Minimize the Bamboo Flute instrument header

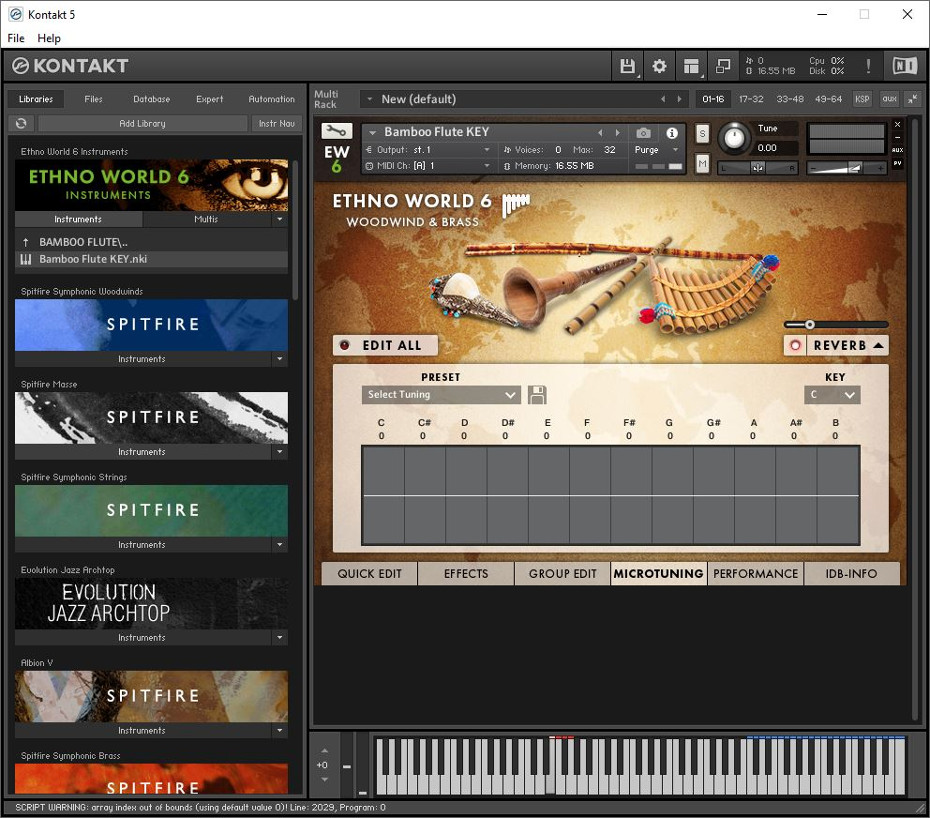coord(897,137)
